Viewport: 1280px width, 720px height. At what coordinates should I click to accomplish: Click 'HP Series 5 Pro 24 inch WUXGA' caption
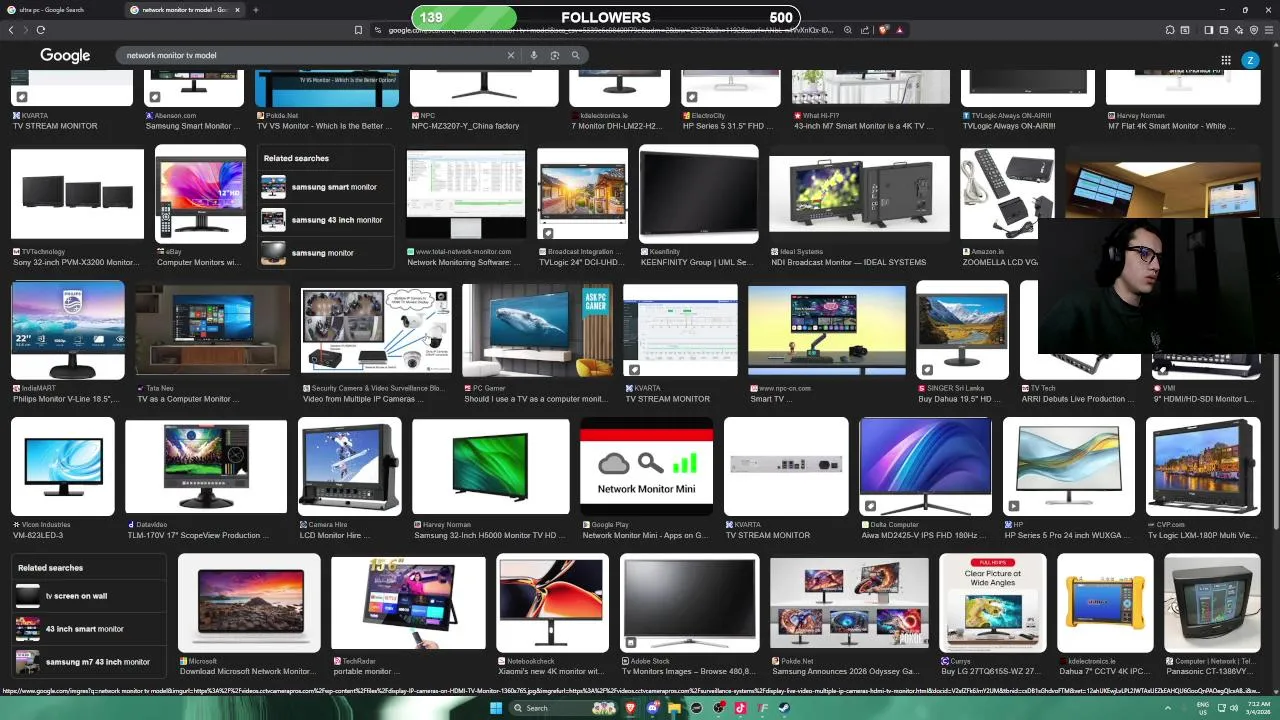[1066, 535]
